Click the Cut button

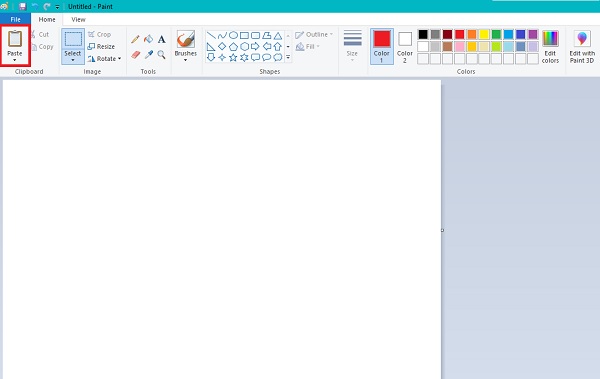(x=40, y=34)
